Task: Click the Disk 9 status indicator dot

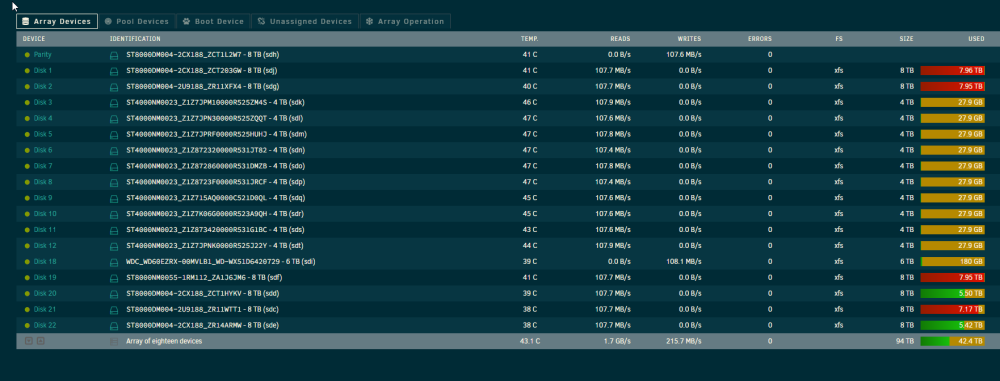Action: (x=27, y=198)
